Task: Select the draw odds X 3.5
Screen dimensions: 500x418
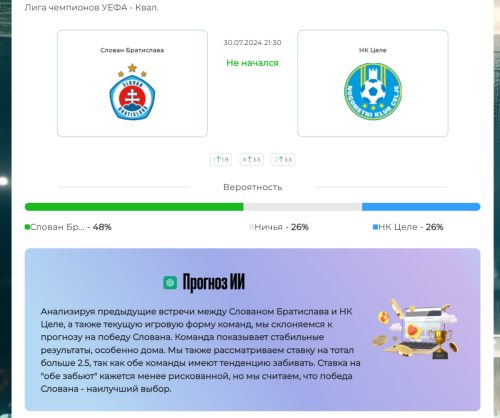Action: [x=252, y=159]
